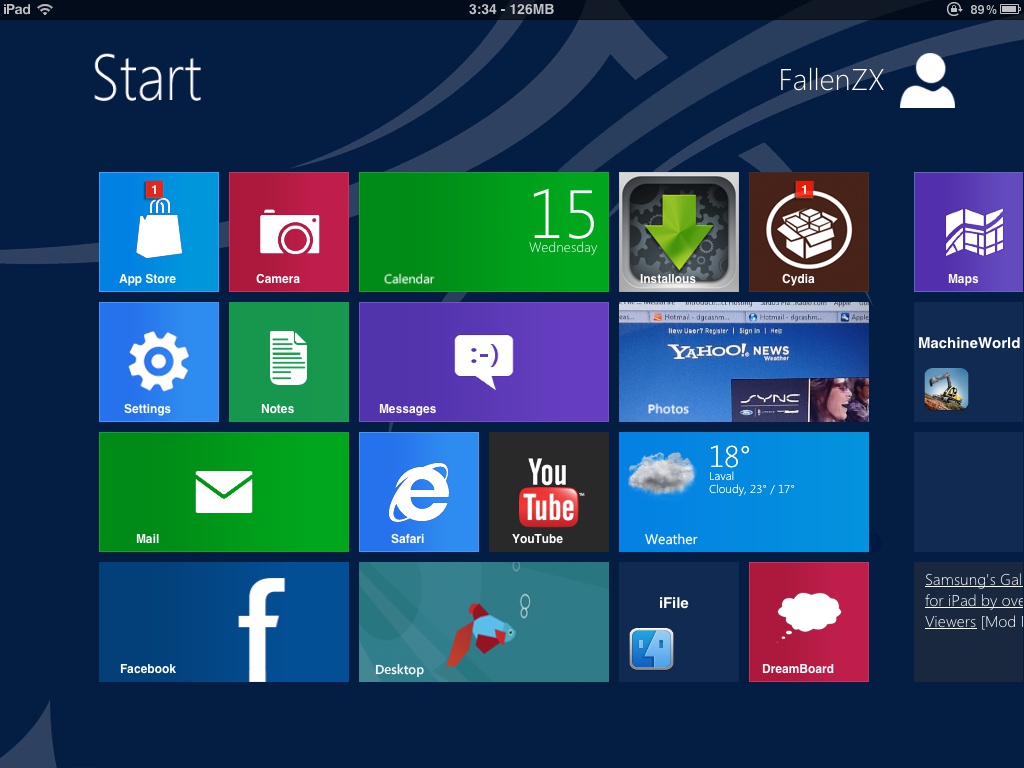Tap the iPad carrier label
This screenshot has height=768, width=1024.
coord(17,9)
